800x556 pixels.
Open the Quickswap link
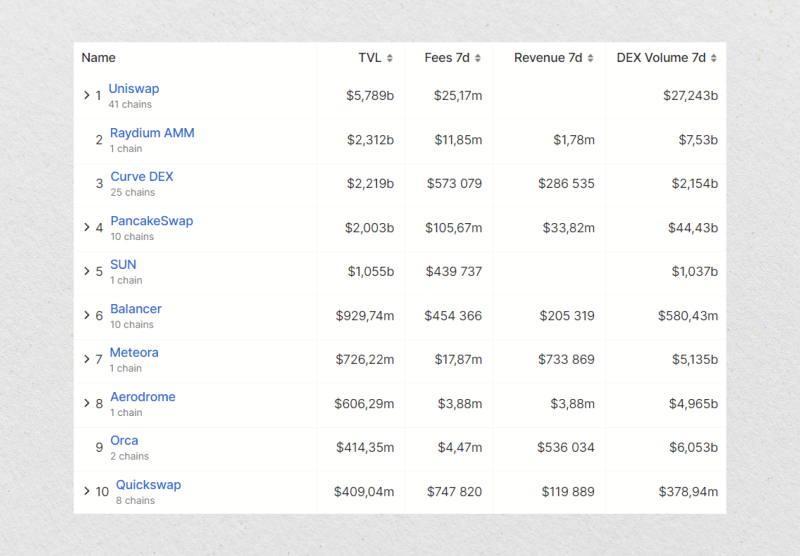(x=148, y=485)
